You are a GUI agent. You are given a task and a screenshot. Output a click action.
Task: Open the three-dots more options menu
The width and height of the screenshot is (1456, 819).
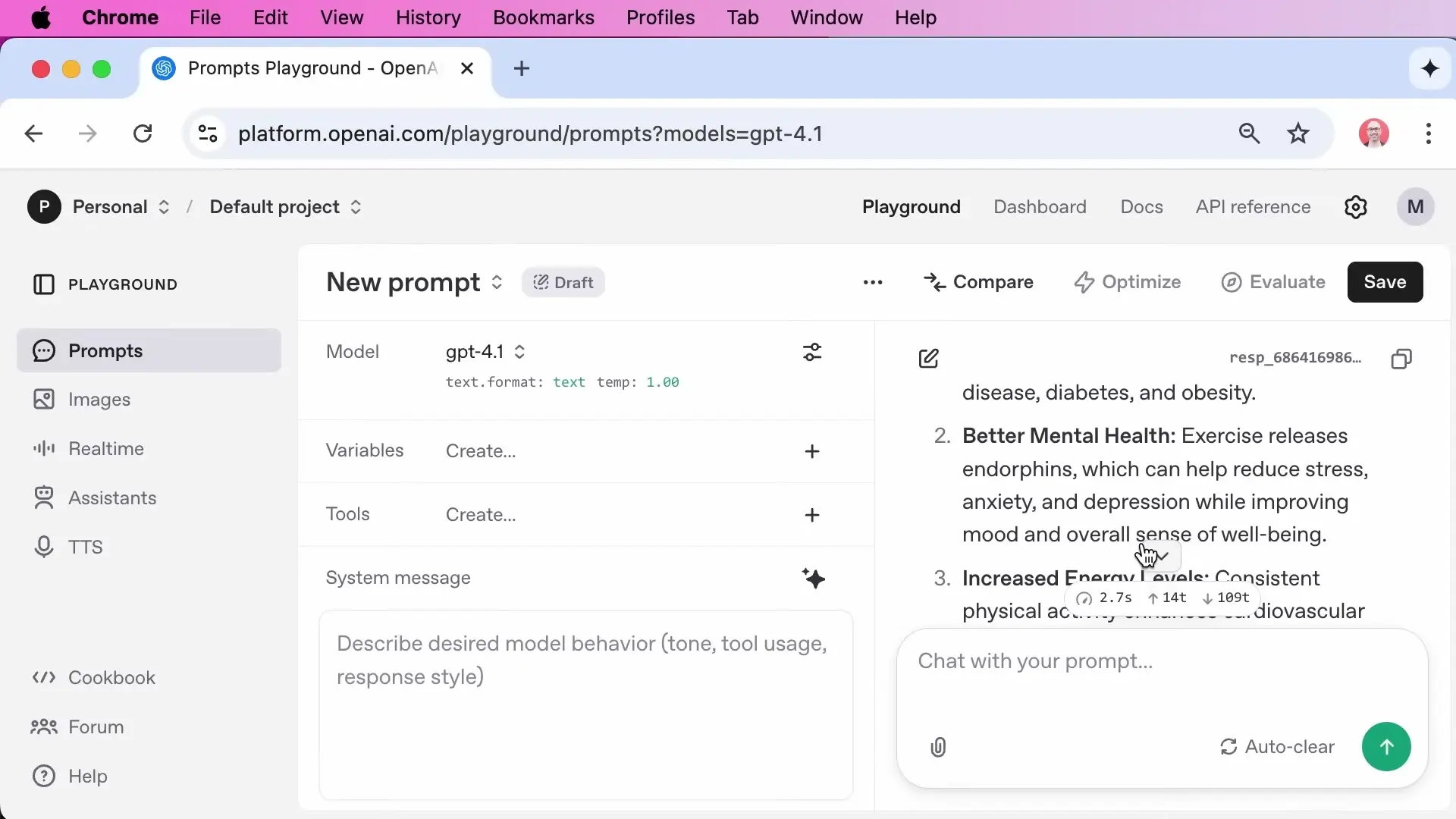[x=873, y=282]
